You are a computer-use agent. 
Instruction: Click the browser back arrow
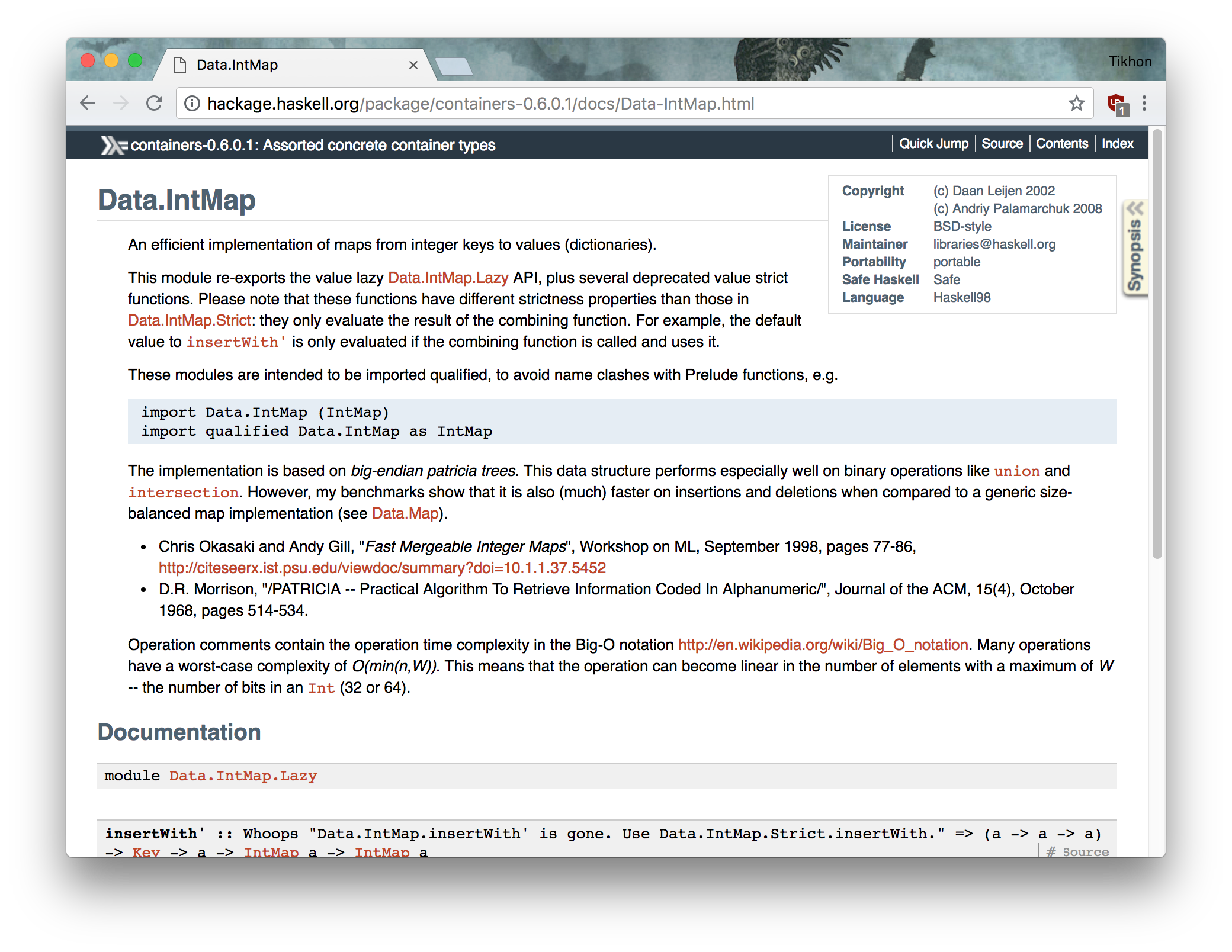(x=88, y=103)
